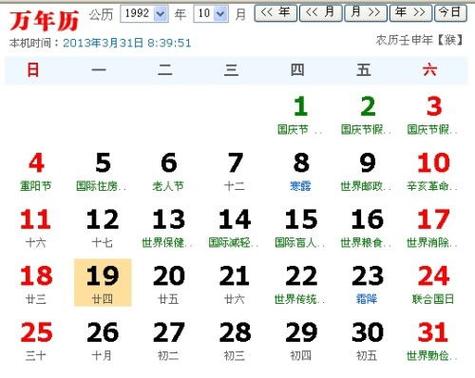
Task: Select October 29 初四
Action: coord(300,341)
